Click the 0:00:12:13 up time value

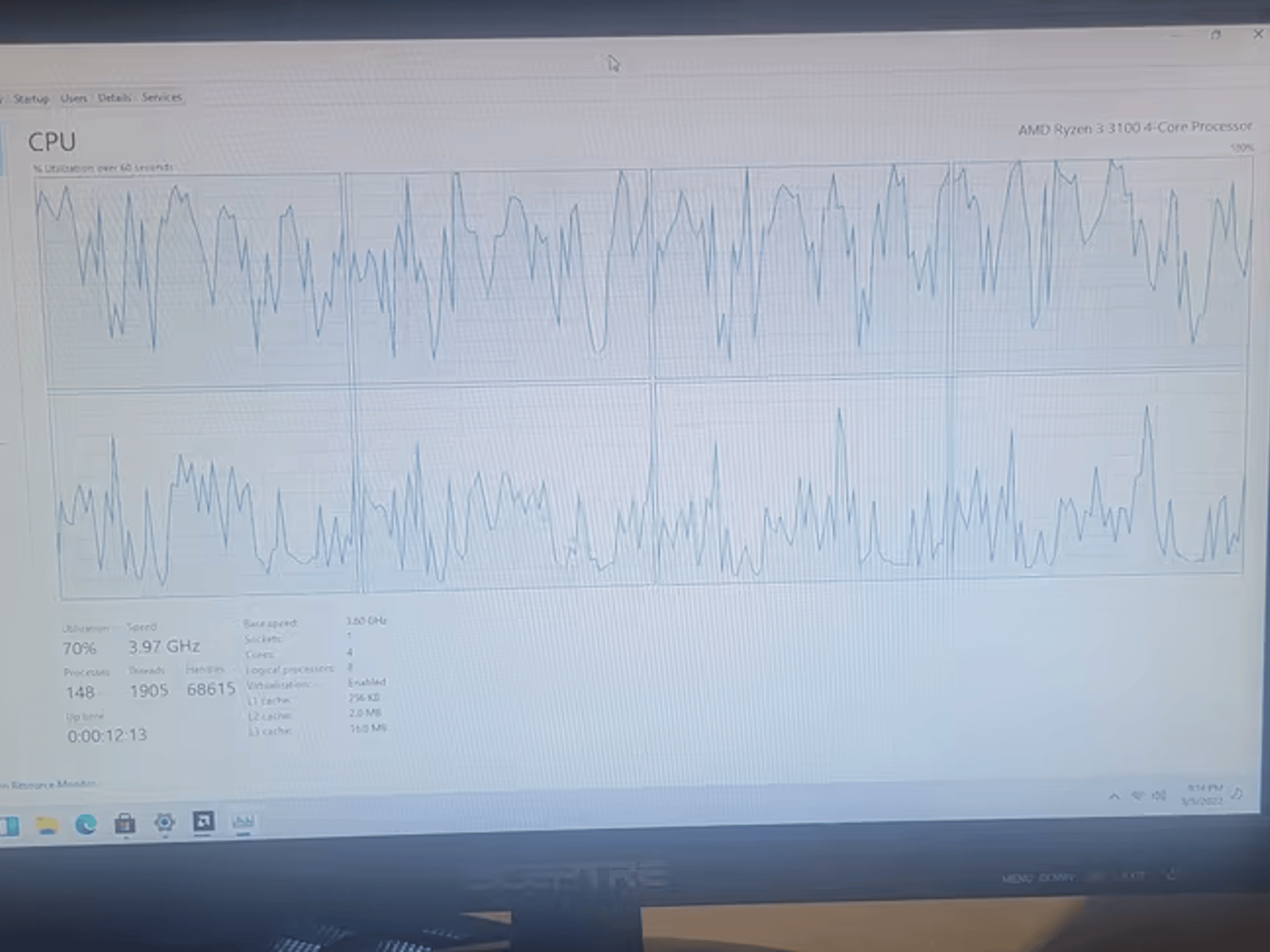[x=107, y=736]
